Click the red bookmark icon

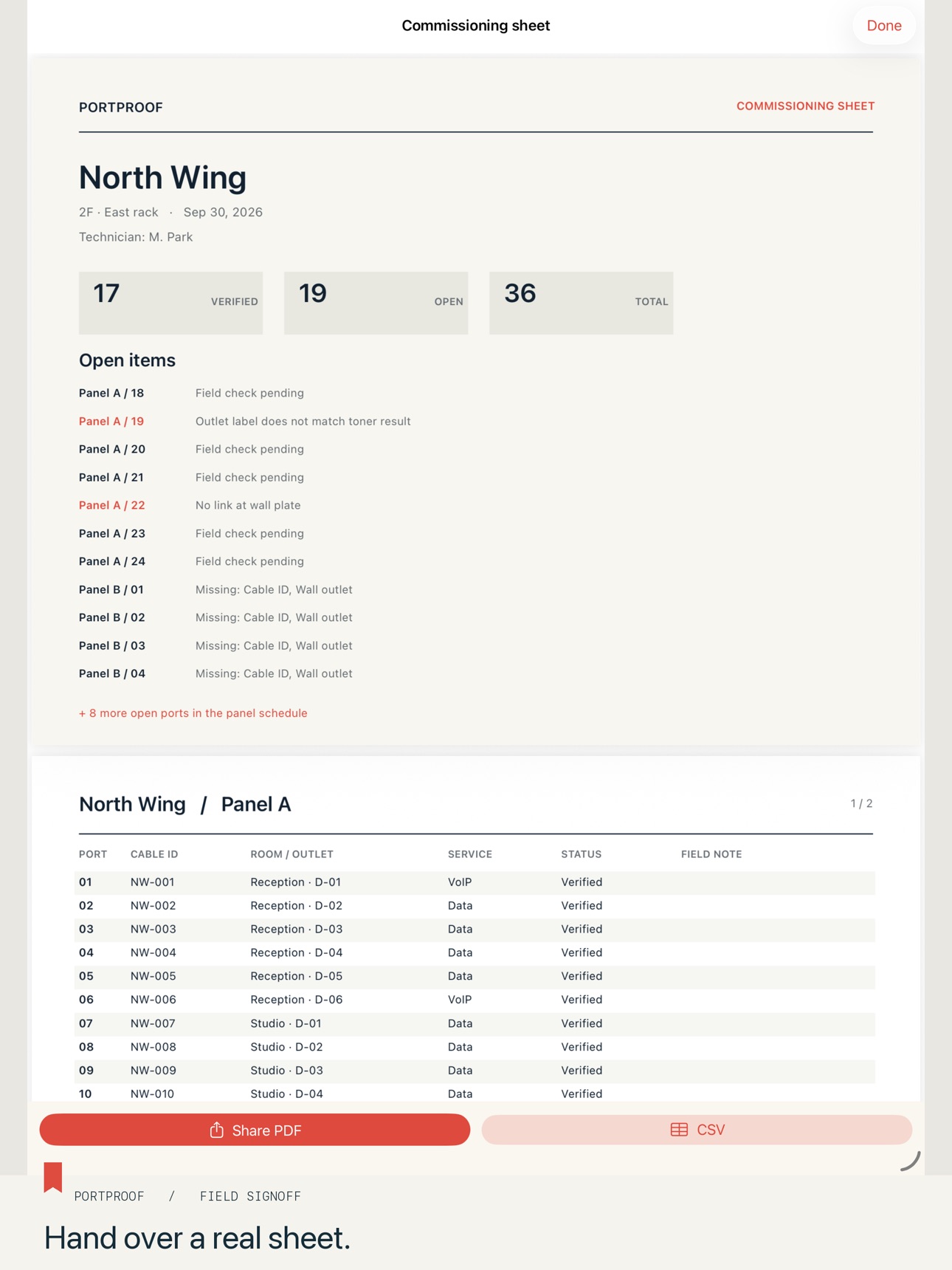pos(53,1177)
